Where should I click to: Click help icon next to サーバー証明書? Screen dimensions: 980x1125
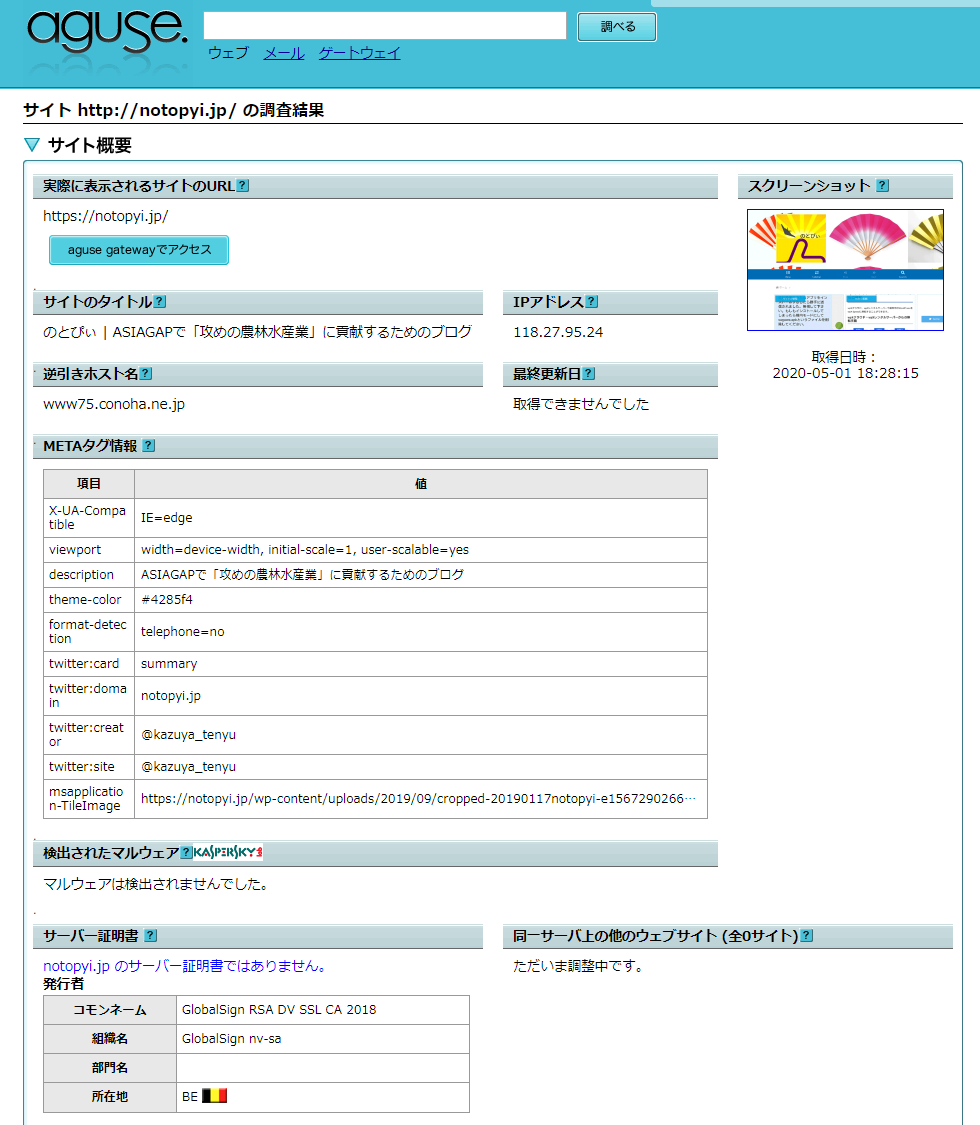(x=151, y=936)
